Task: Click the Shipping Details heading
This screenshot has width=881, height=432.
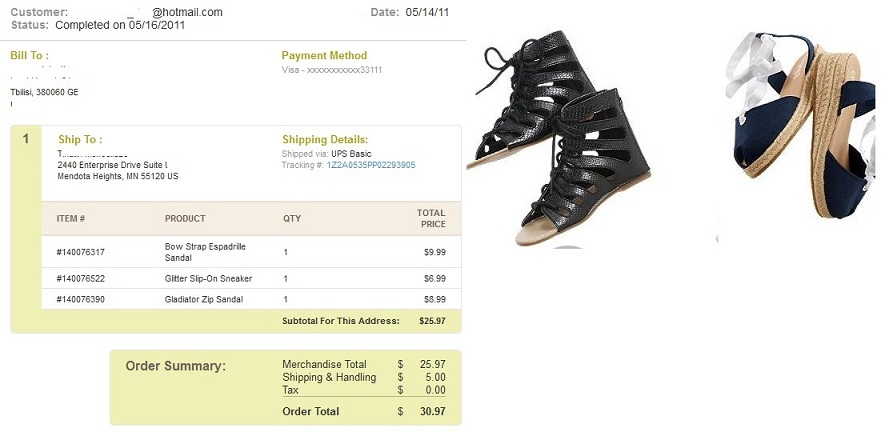Action: (x=325, y=140)
